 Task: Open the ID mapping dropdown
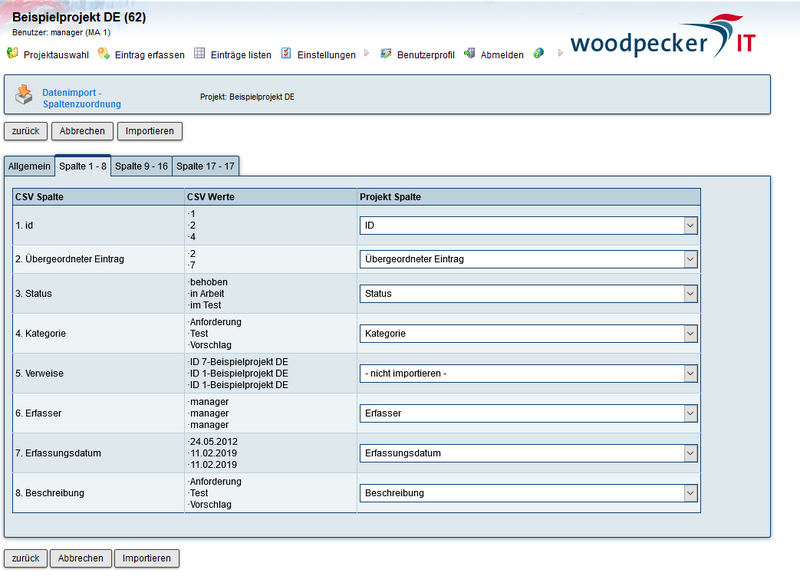(x=690, y=226)
